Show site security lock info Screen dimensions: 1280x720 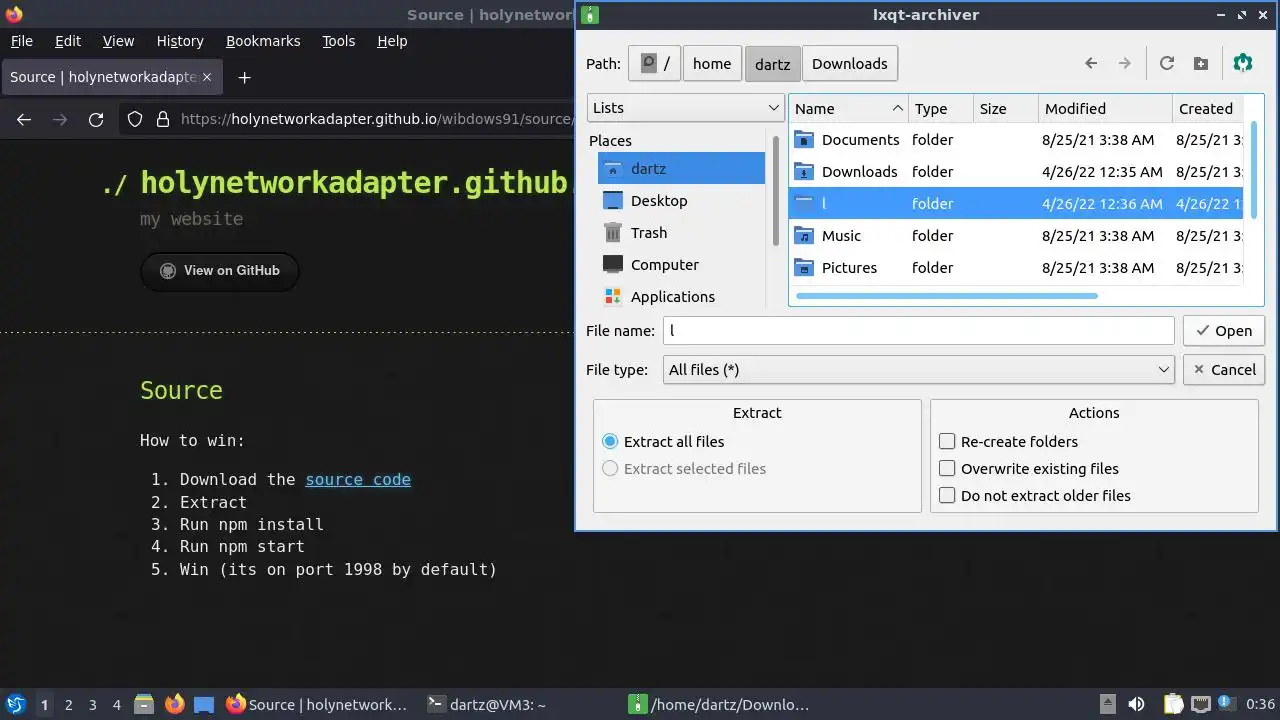[x=163, y=119]
